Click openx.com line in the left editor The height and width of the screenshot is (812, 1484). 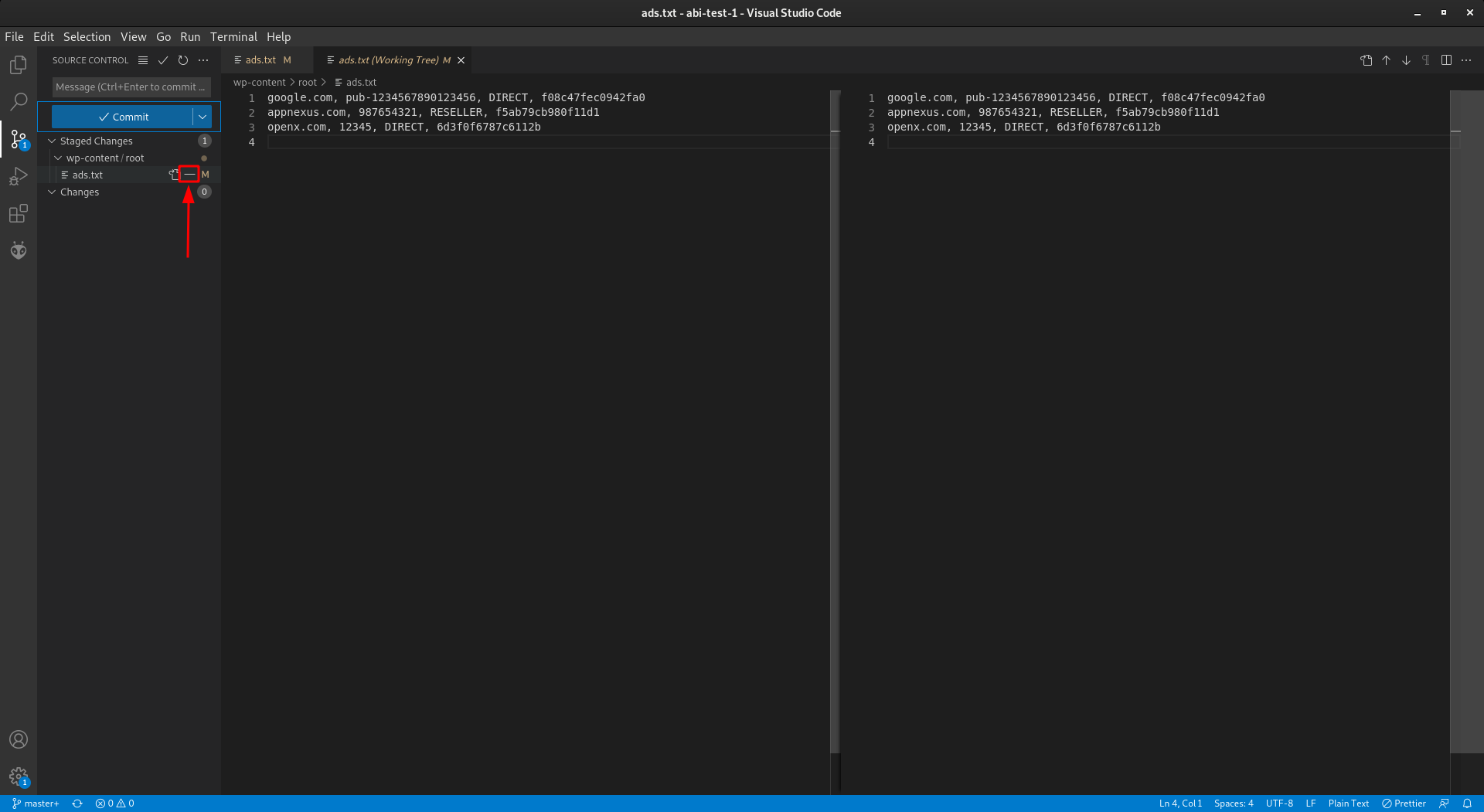point(404,127)
